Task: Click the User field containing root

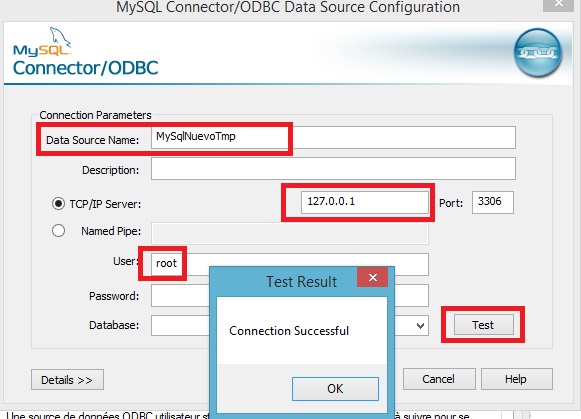Action: (290, 264)
